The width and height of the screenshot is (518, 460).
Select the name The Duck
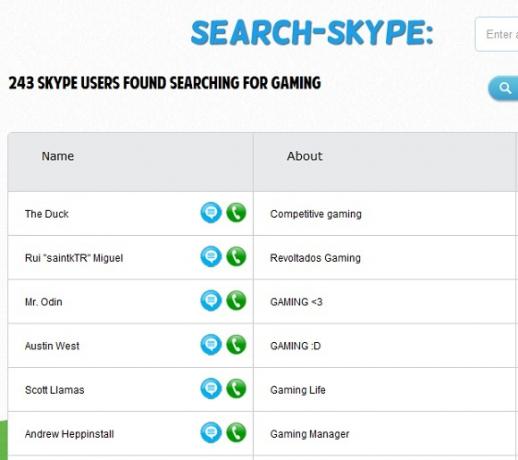pos(47,214)
